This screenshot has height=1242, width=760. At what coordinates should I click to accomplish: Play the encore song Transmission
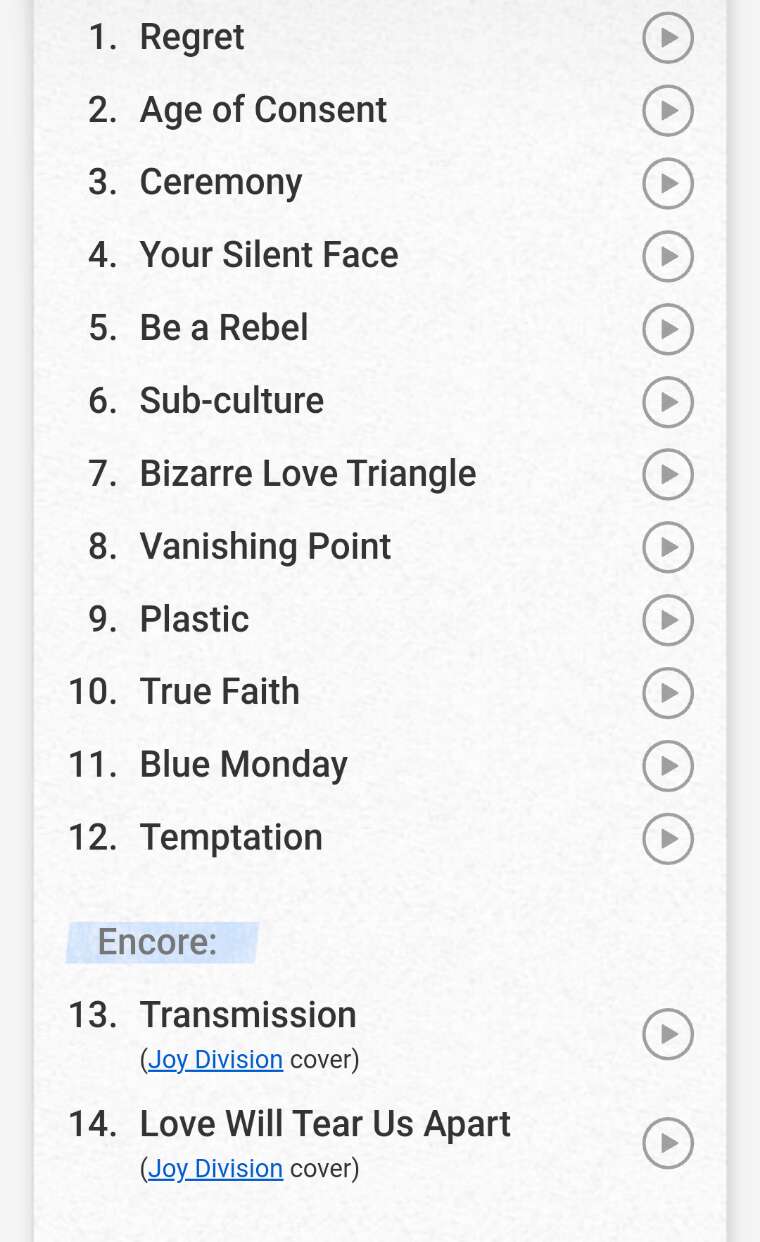(x=667, y=1034)
